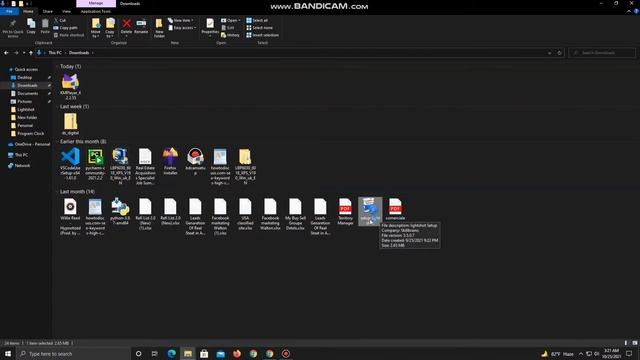Screen dimensions: 640x360
Task: Open the Mail app from taskbar
Action: coord(220,353)
